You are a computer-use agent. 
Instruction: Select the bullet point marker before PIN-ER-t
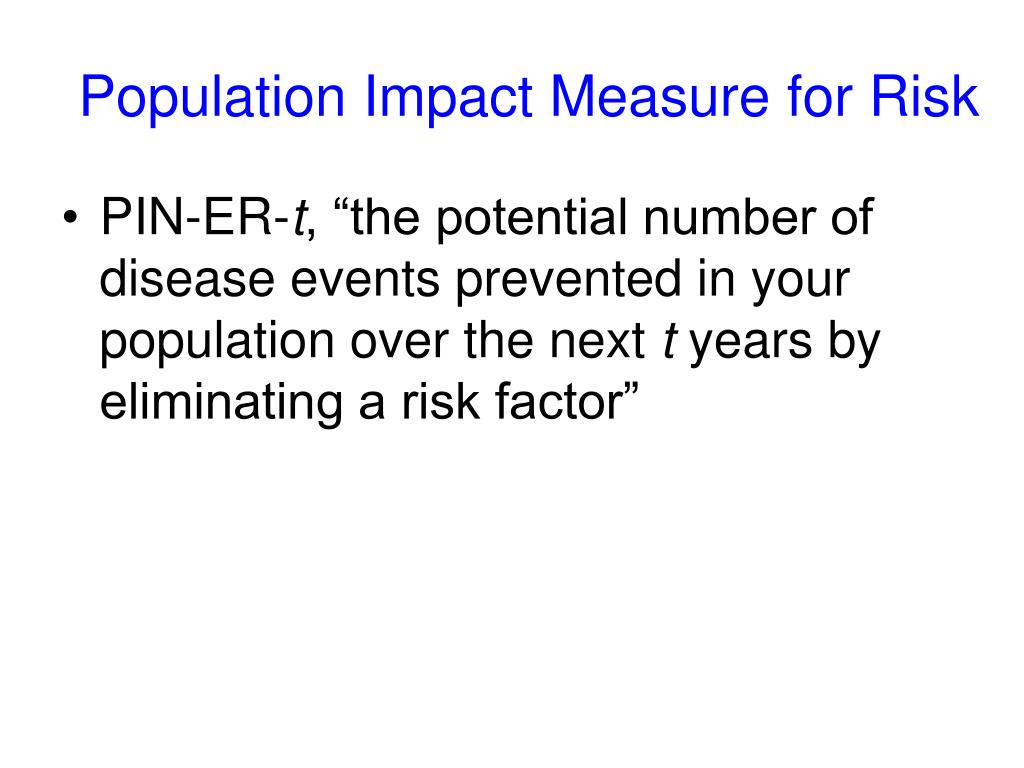[x=70, y=218]
